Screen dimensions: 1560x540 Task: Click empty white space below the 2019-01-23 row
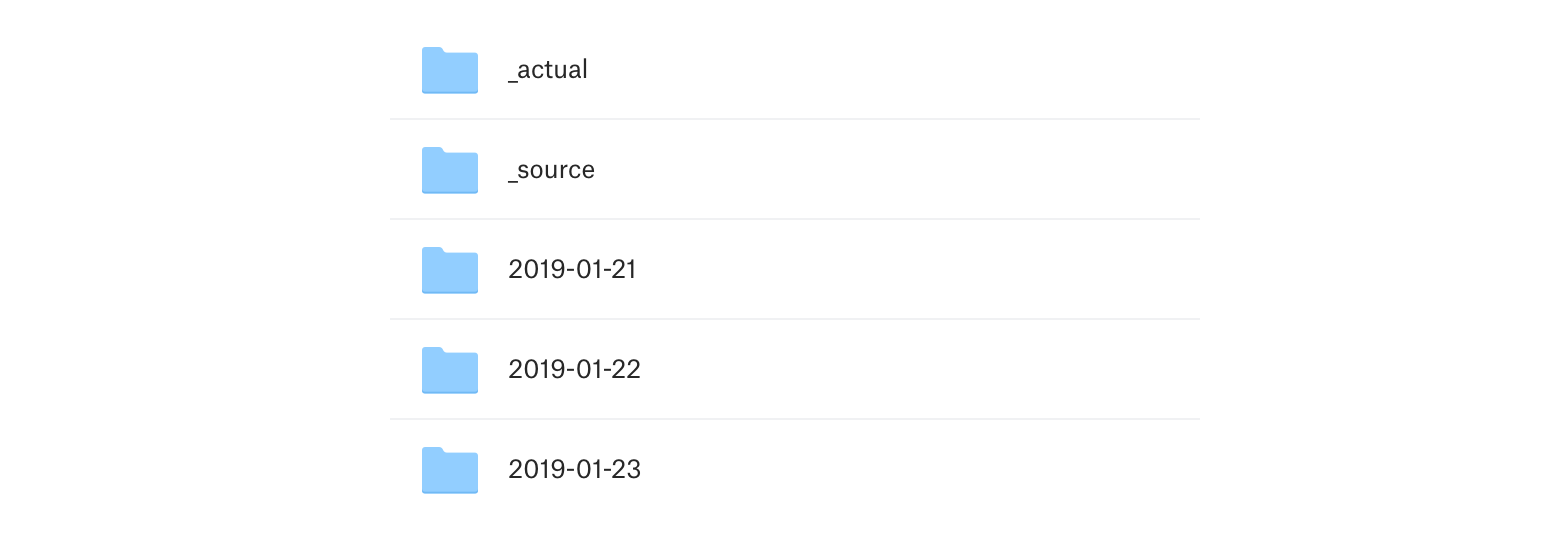[x=780, y=520]
